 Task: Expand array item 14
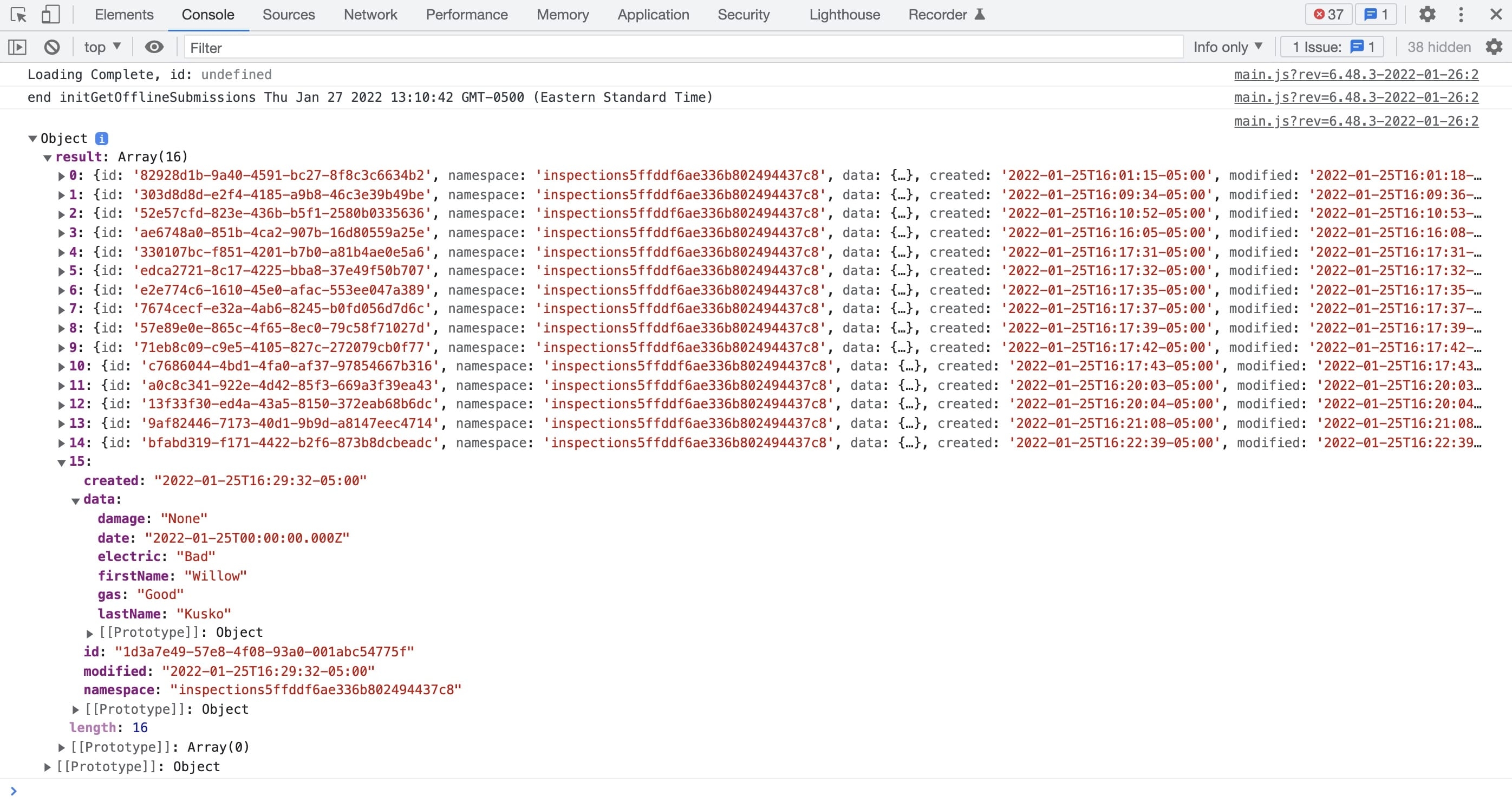(x=62, y=443)
